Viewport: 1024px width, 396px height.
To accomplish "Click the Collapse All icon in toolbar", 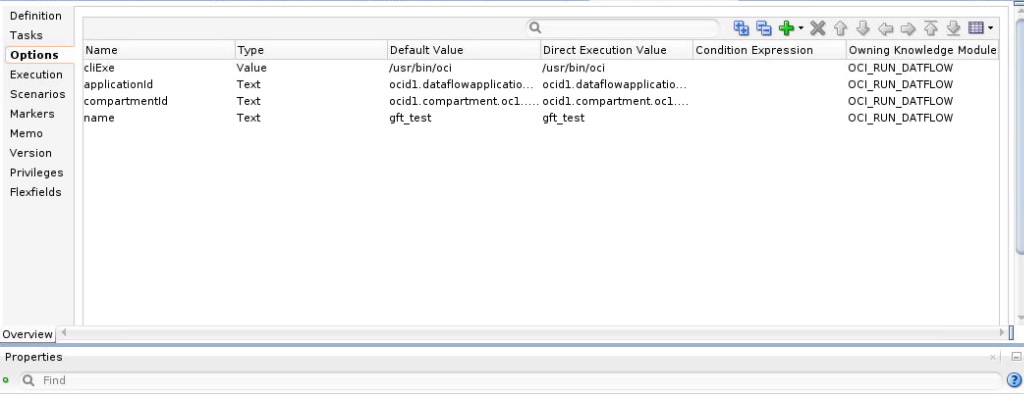I will [763, 28].
